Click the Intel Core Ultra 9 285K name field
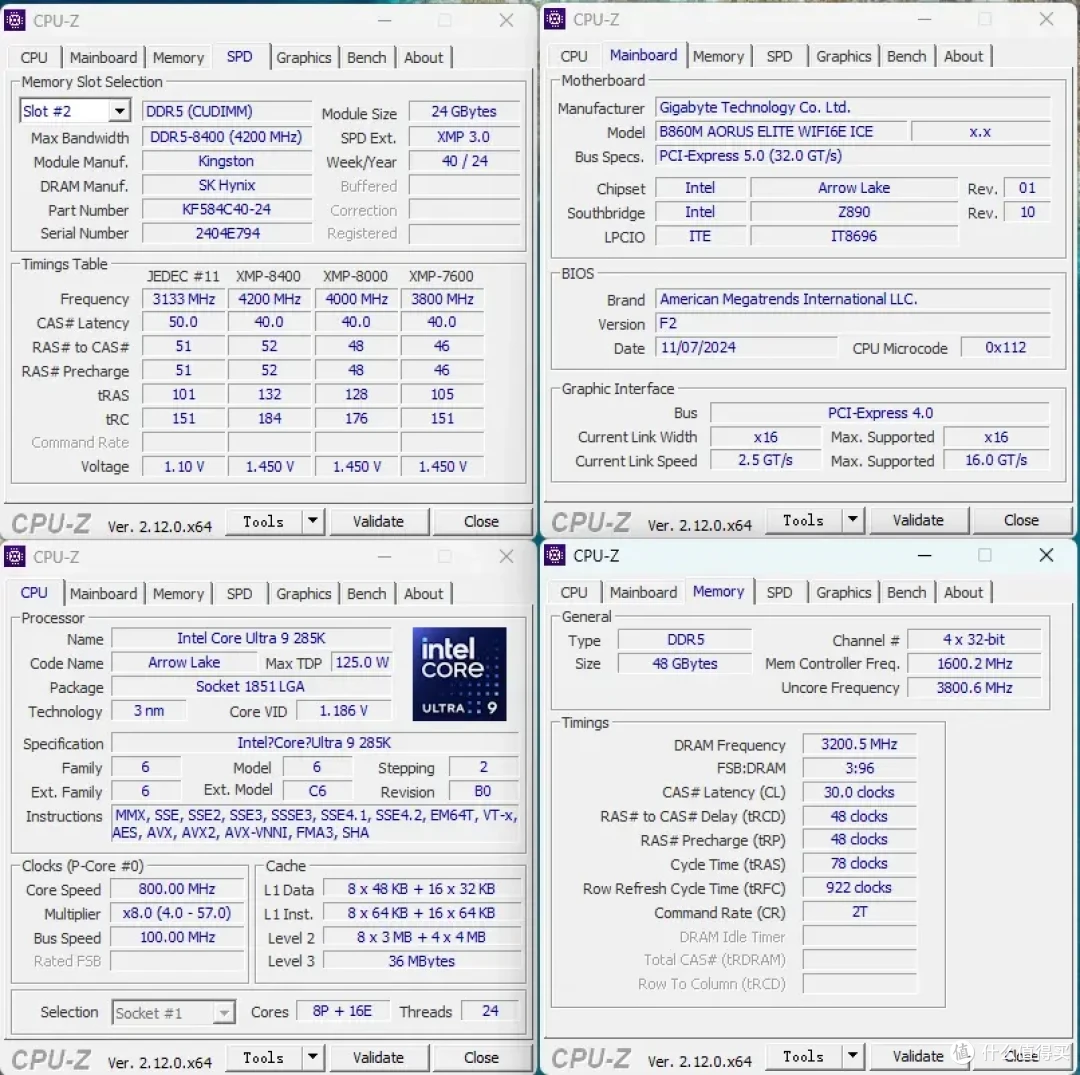The image size is (1080, 1075). pyautogui.click(x=251, y=638)
